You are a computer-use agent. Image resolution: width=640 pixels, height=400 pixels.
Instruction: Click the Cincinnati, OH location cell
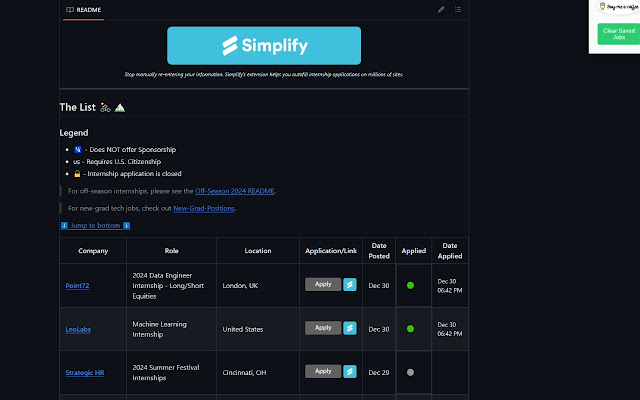[x=258, y=372]
